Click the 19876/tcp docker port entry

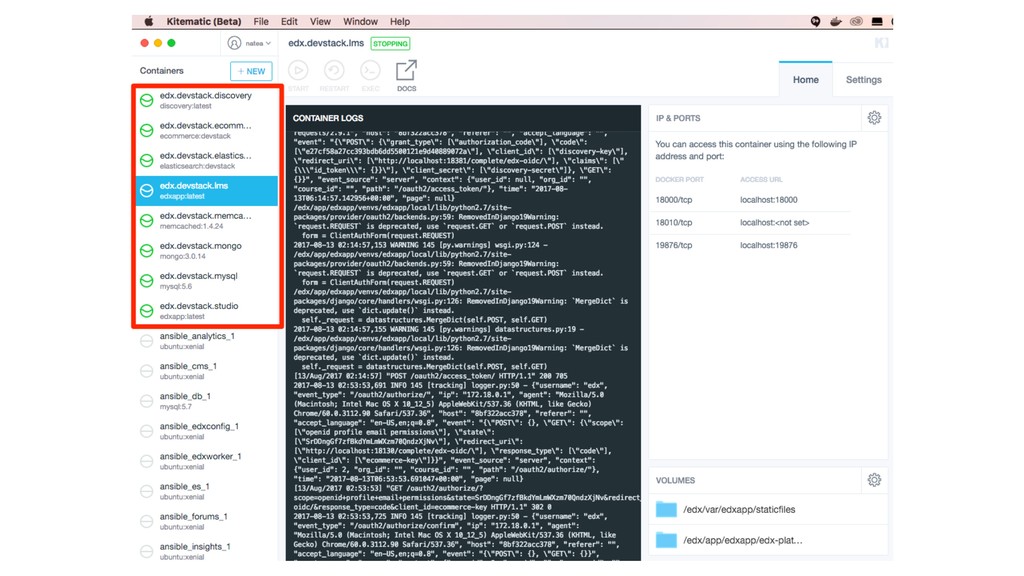pos(674,246)
